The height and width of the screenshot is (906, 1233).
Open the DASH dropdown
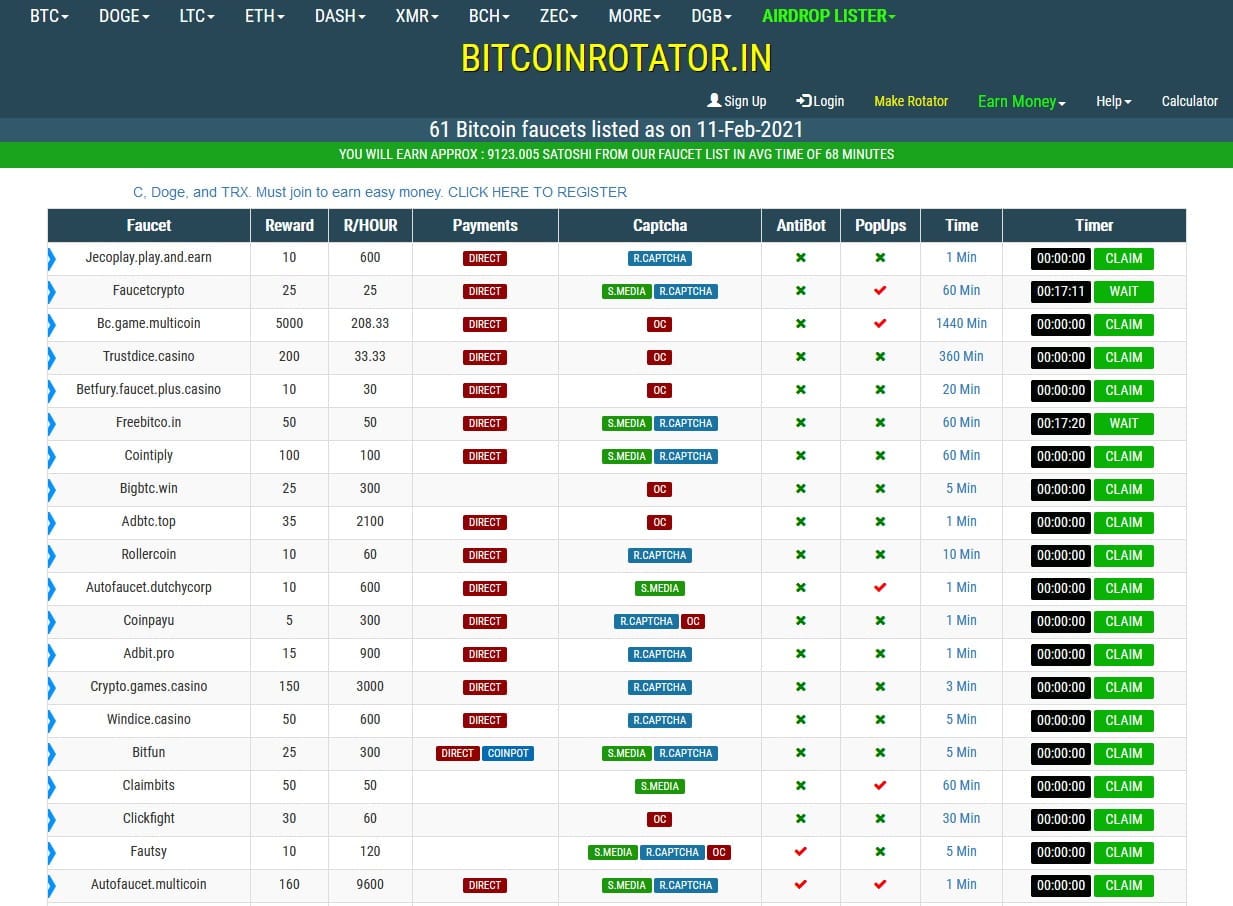coord(340,16)
